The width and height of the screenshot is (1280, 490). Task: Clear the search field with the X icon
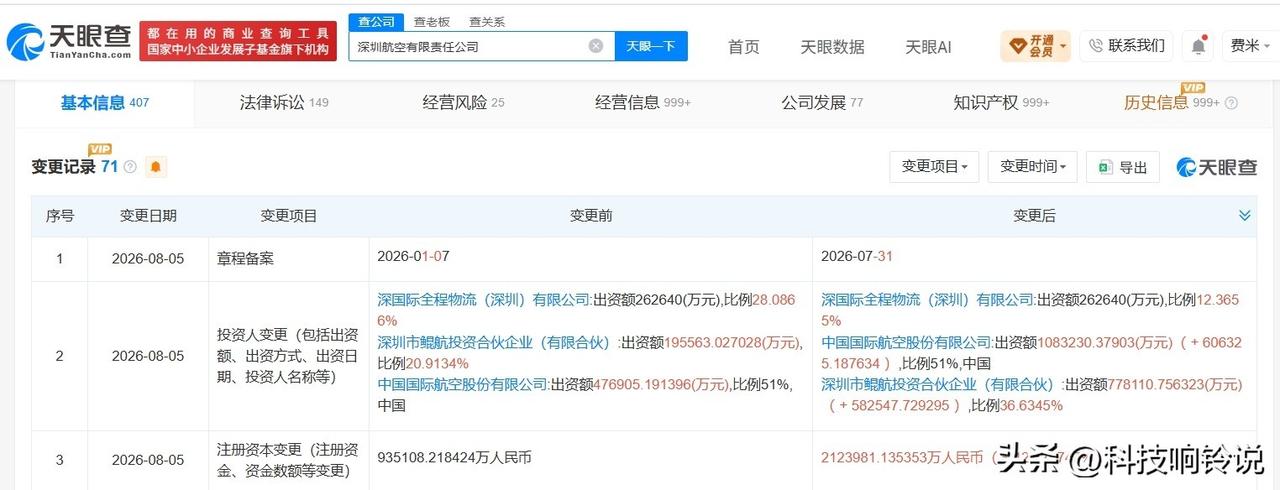[x=596, y=46]
